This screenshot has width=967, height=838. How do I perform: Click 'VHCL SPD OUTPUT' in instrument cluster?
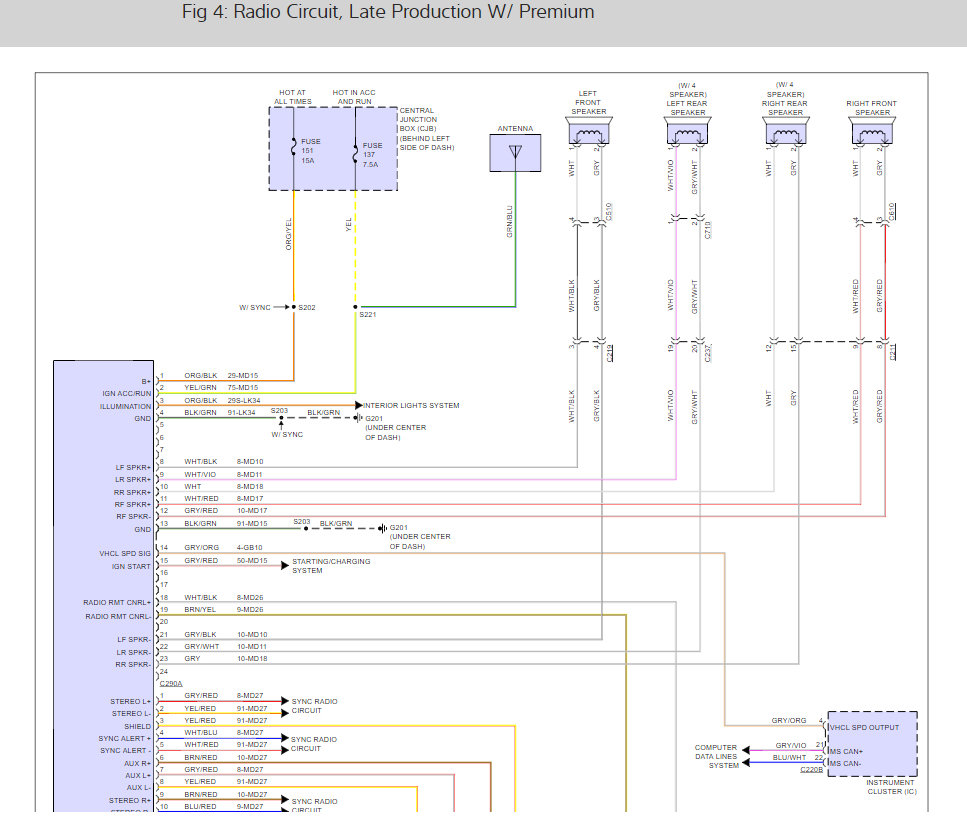tap(864, 728)
